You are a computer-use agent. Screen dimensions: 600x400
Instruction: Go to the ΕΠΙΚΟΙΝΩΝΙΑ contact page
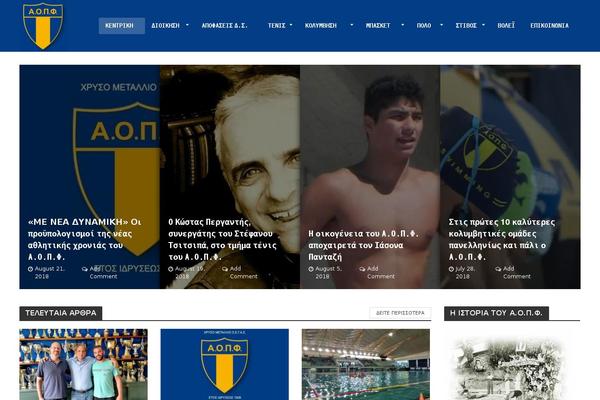click(x=549, y=26)
